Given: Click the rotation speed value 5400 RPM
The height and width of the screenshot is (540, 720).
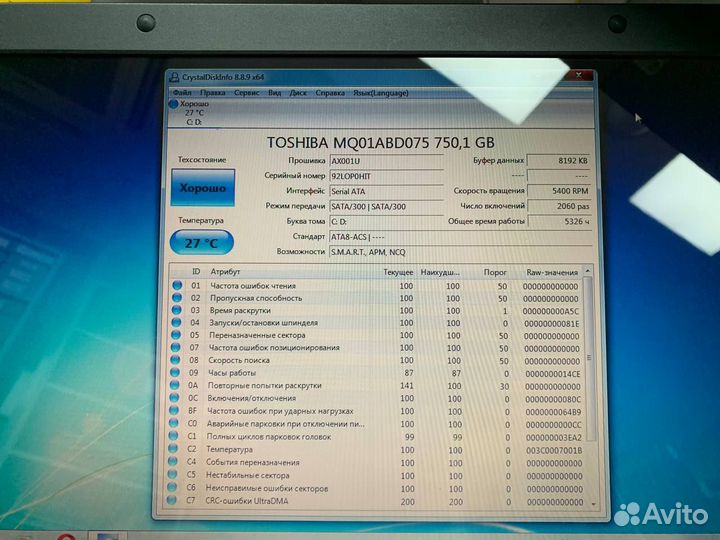Looking at the screenshot, I should (x=559, y=191).
